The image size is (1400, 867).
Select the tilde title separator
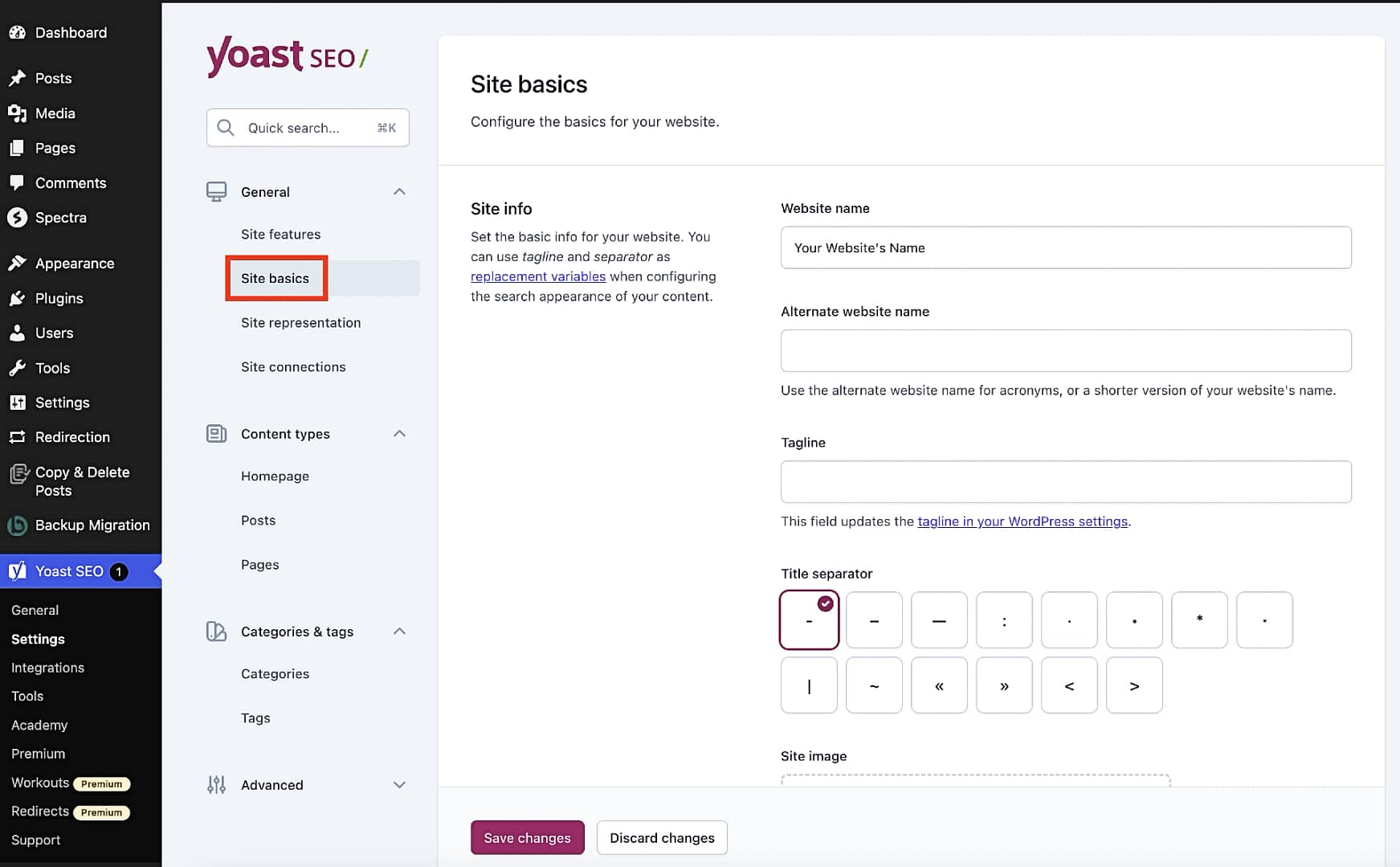pos(874,685)
